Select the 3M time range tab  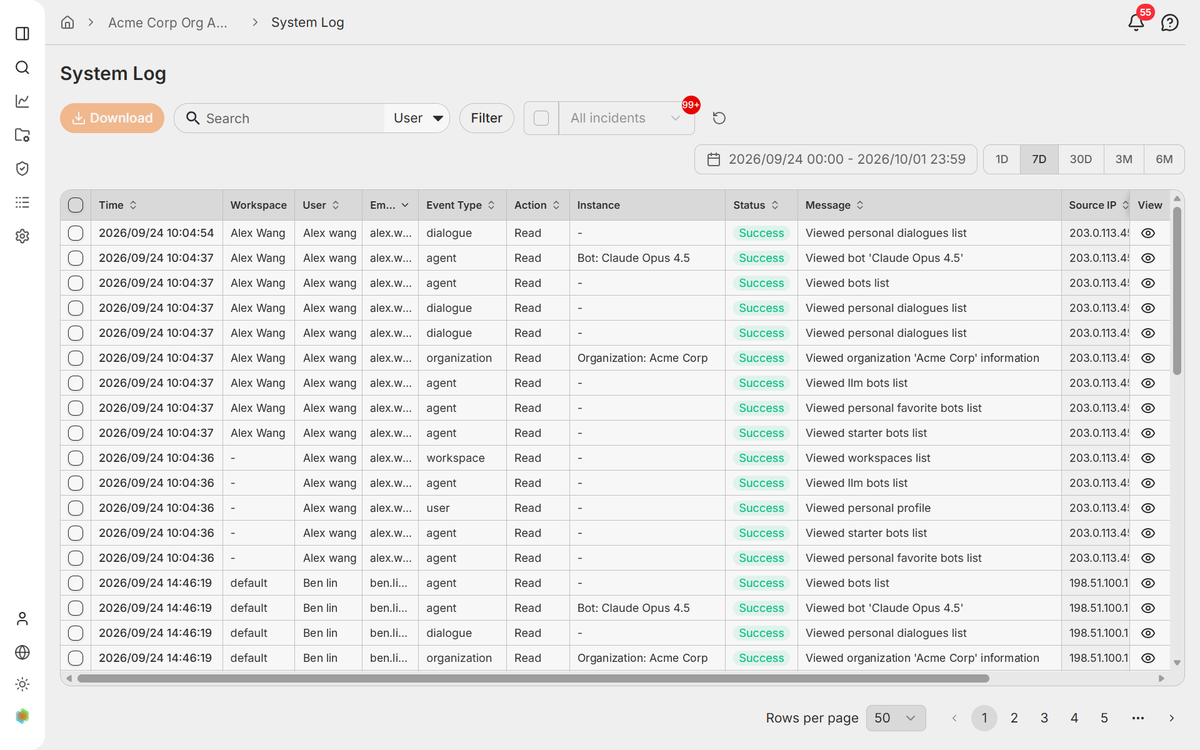point(1124,159)
